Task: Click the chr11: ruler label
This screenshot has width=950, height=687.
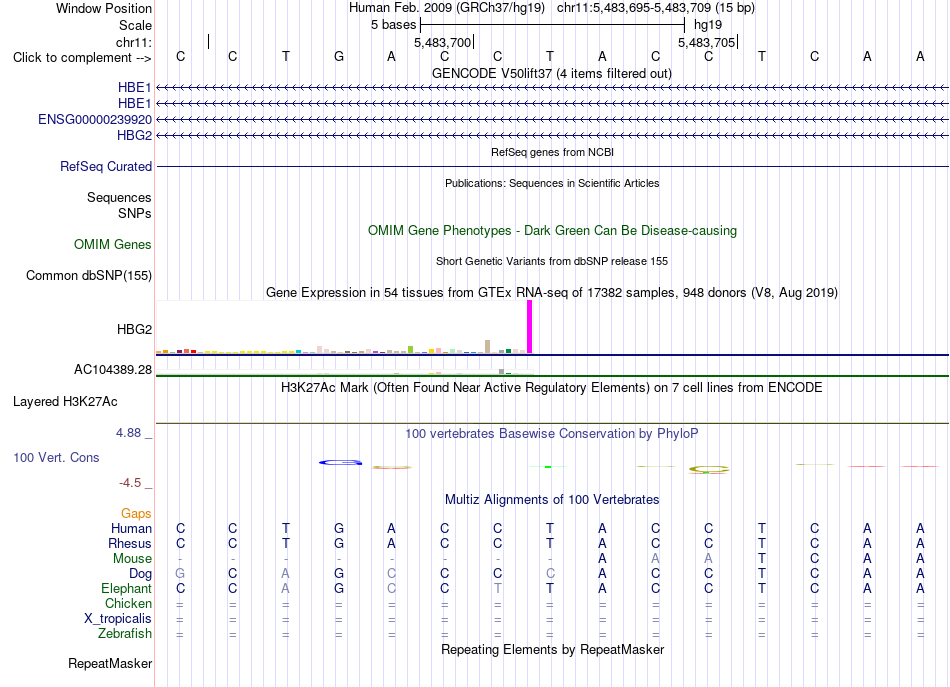Action: pyautogui.click(x=133, y=42)
